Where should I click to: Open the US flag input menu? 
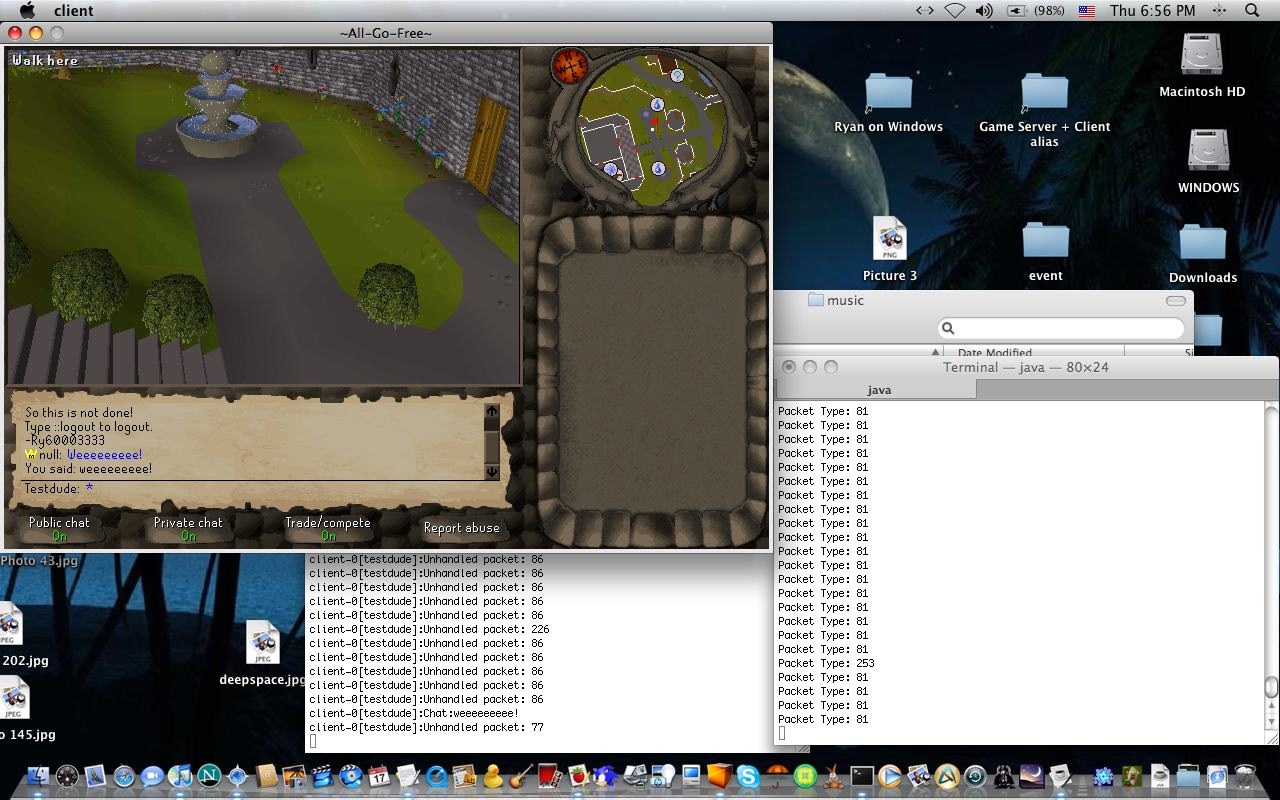1087,10
